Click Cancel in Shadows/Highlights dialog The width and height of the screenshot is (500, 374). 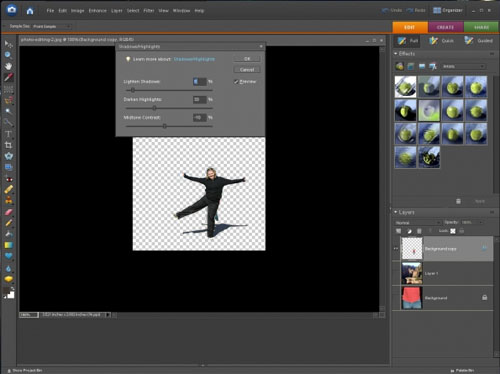coord(247,70)
